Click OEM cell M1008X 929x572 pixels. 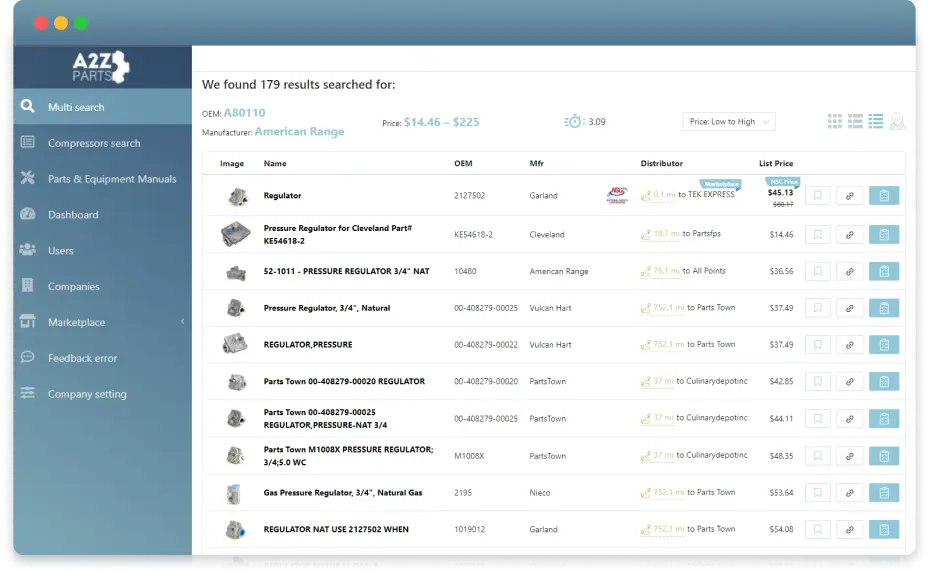pyautogui.click(x=469, y=456)
